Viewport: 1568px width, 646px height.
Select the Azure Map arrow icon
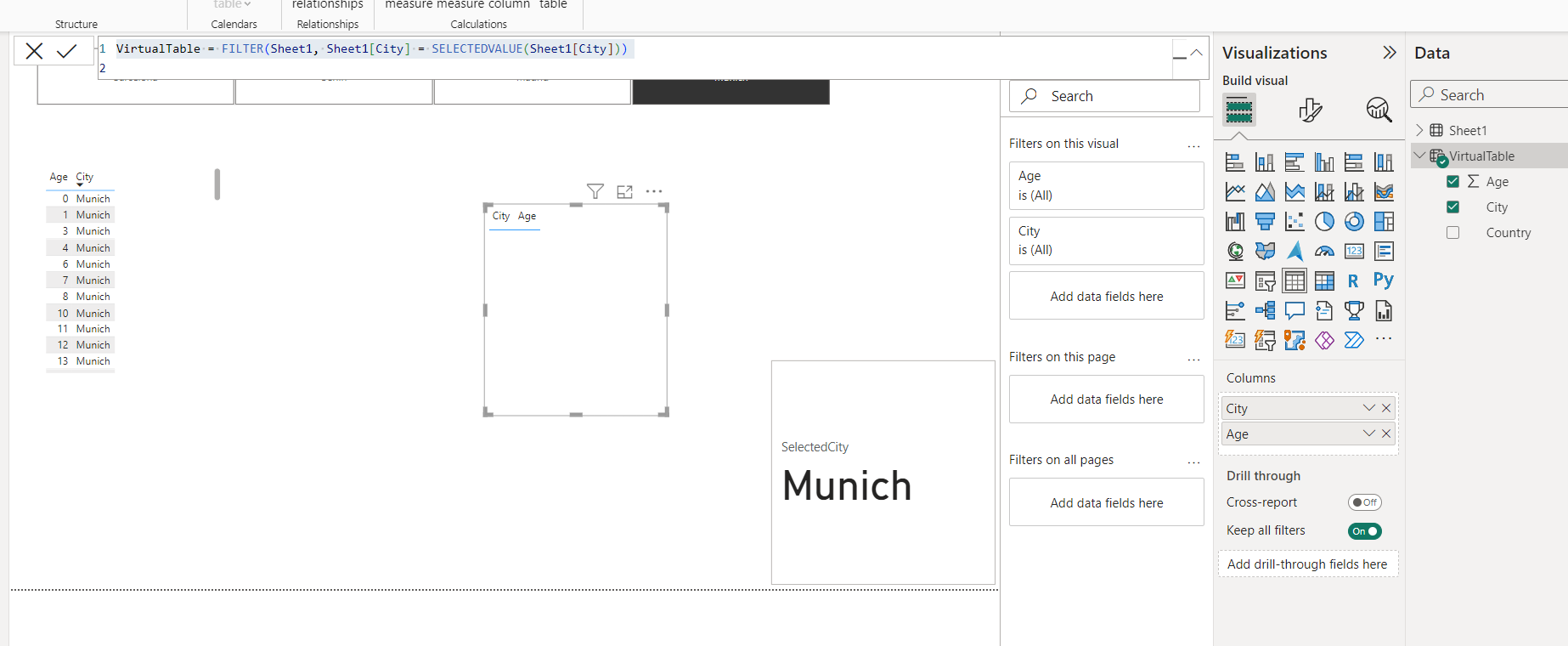(x=1294, y=251)
